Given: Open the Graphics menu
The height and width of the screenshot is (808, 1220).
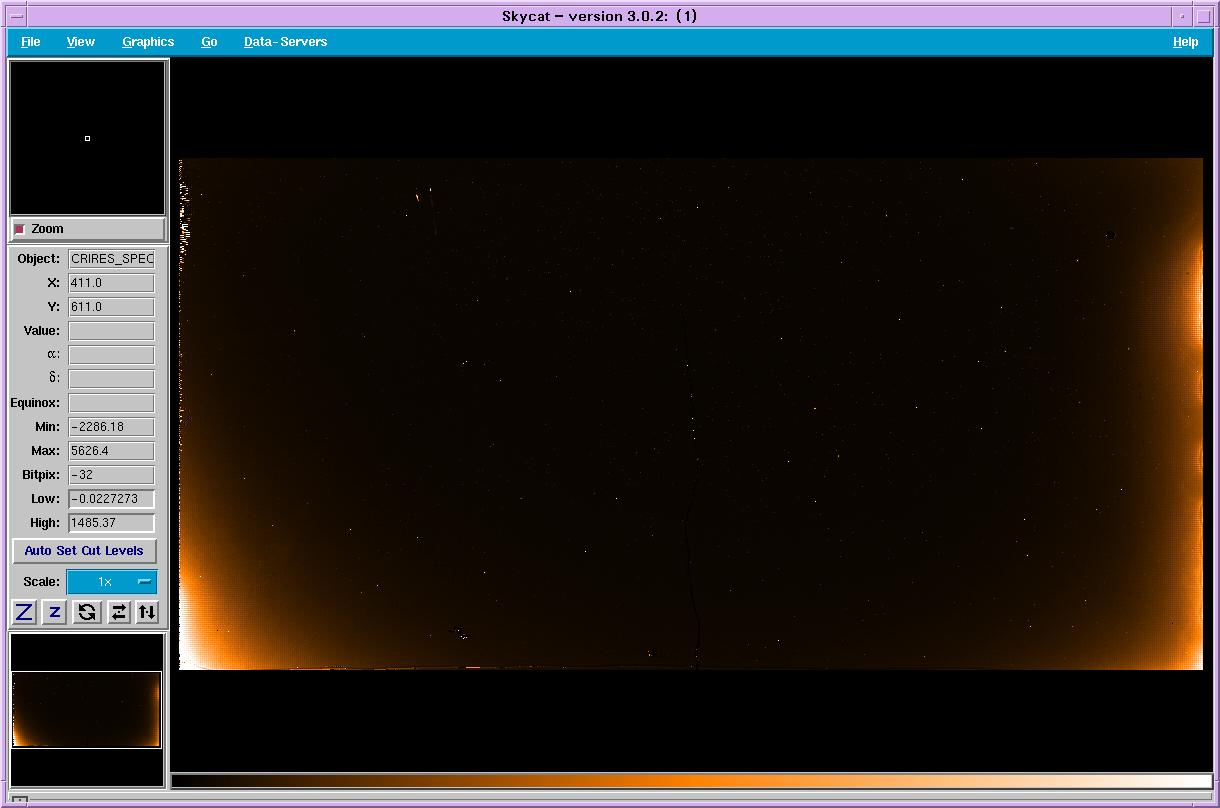Looking at the screenshot, I should click(148, 42).
